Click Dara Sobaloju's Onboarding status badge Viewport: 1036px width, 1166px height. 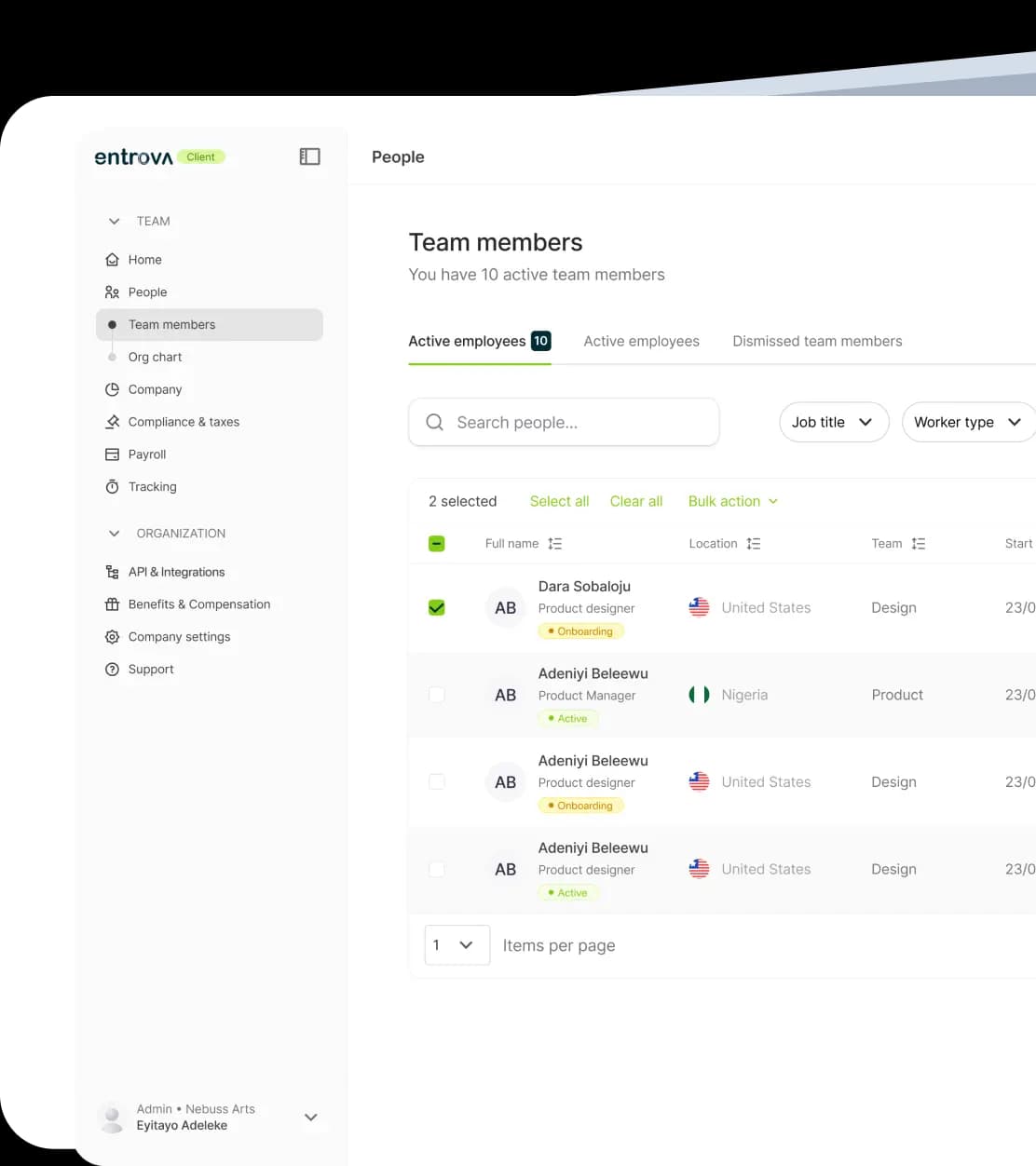(x=581, y=631)
